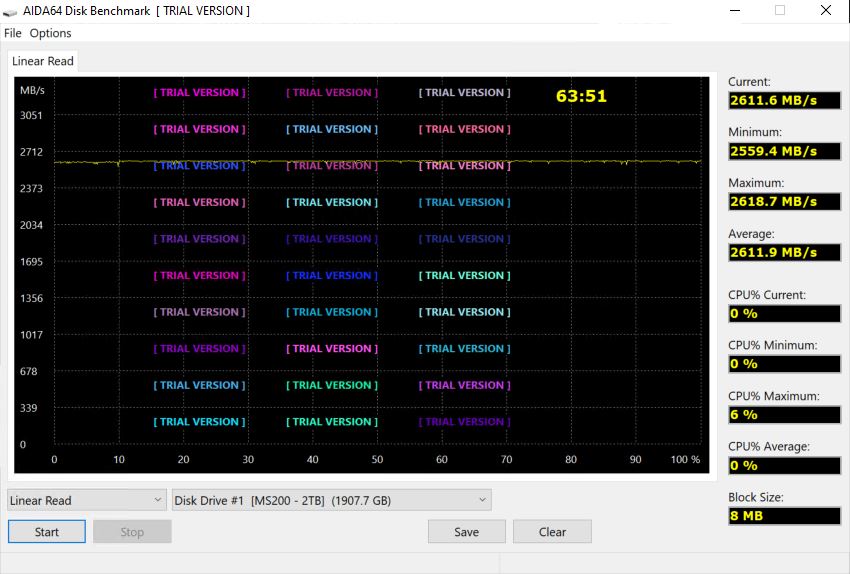Open the Linear Read test type dropdown
This screenshot has width=850, height=574.
coord(86,500)
